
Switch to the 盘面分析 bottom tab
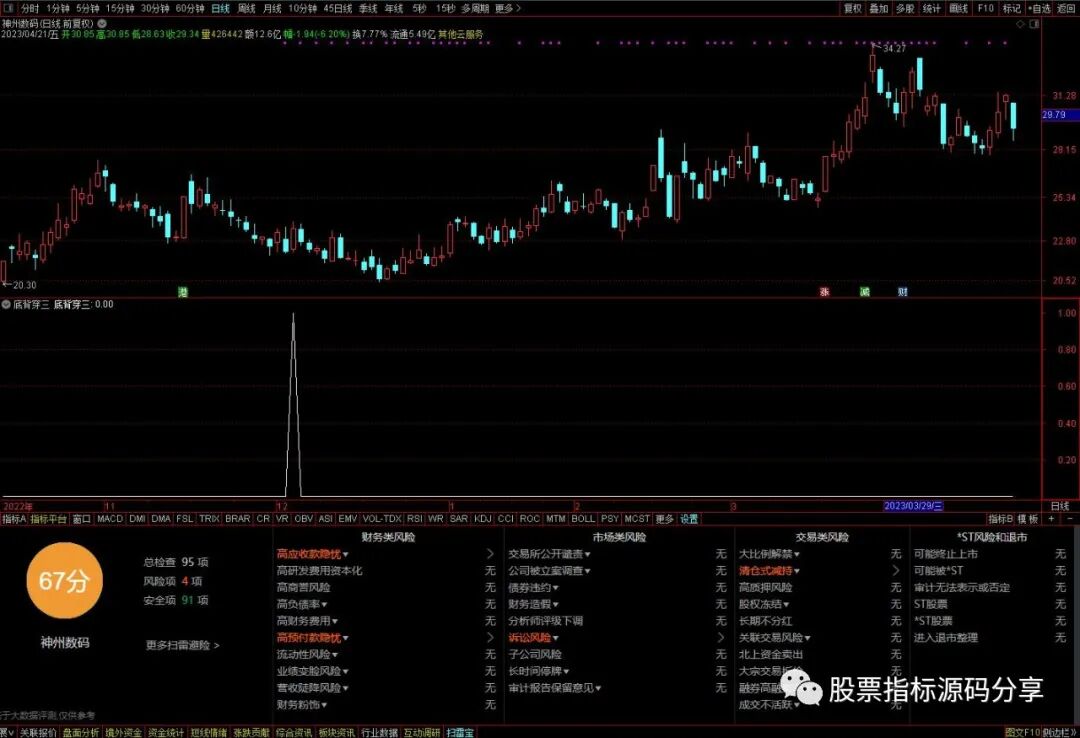[x=81, y=732]
